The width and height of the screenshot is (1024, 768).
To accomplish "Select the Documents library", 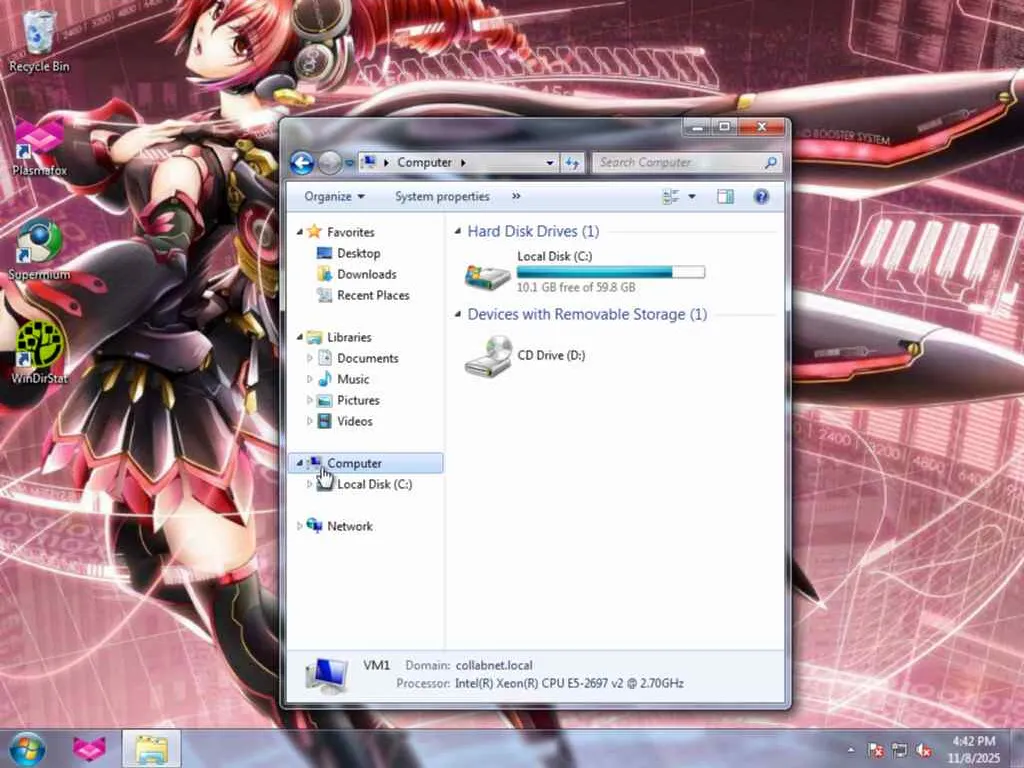I will (368, 358).
